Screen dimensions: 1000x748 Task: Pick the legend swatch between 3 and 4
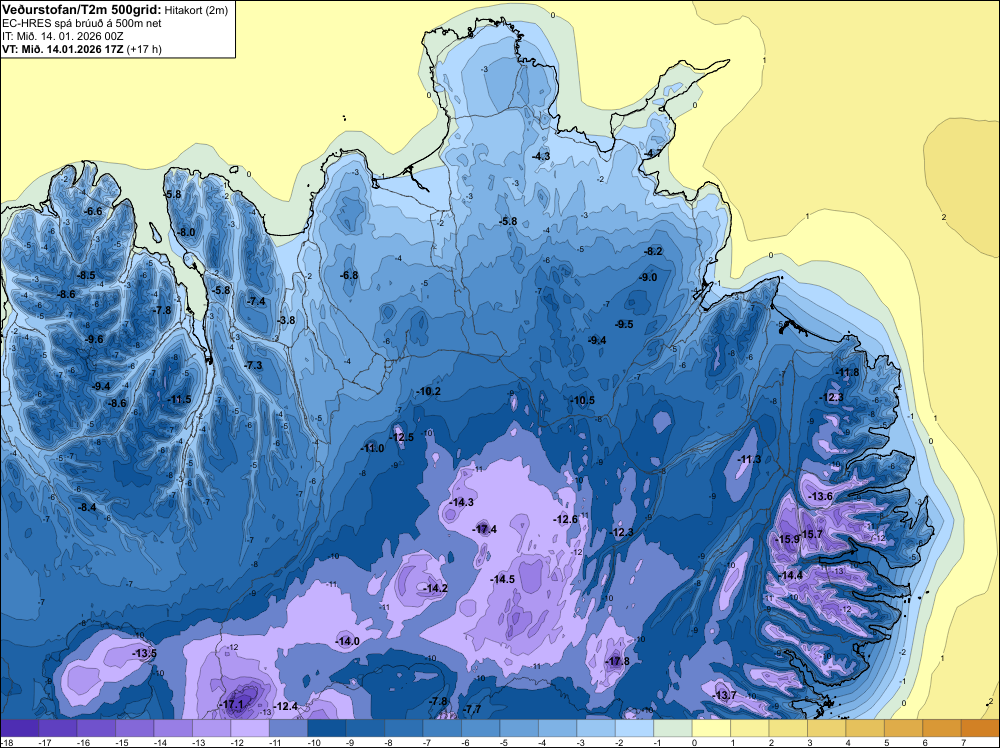[x=827, y=728]
